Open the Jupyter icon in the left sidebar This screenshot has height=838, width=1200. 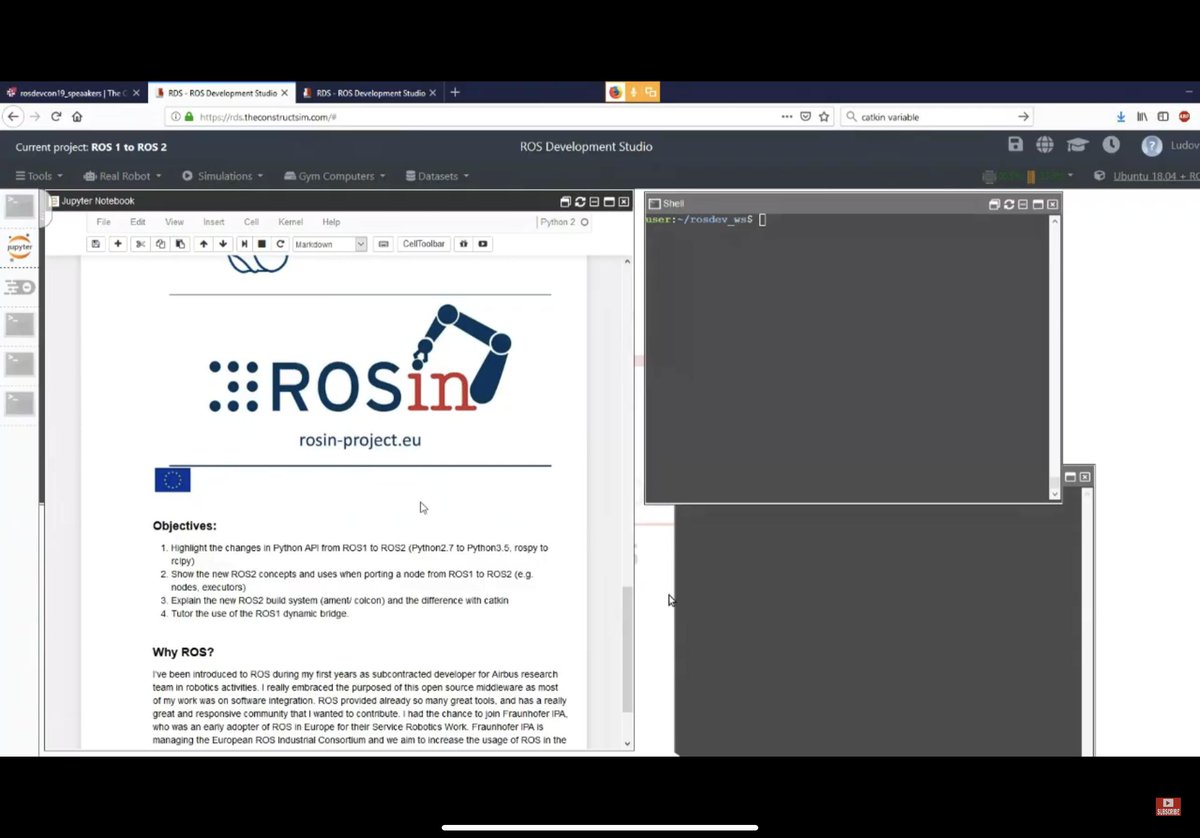click(19, 247)
